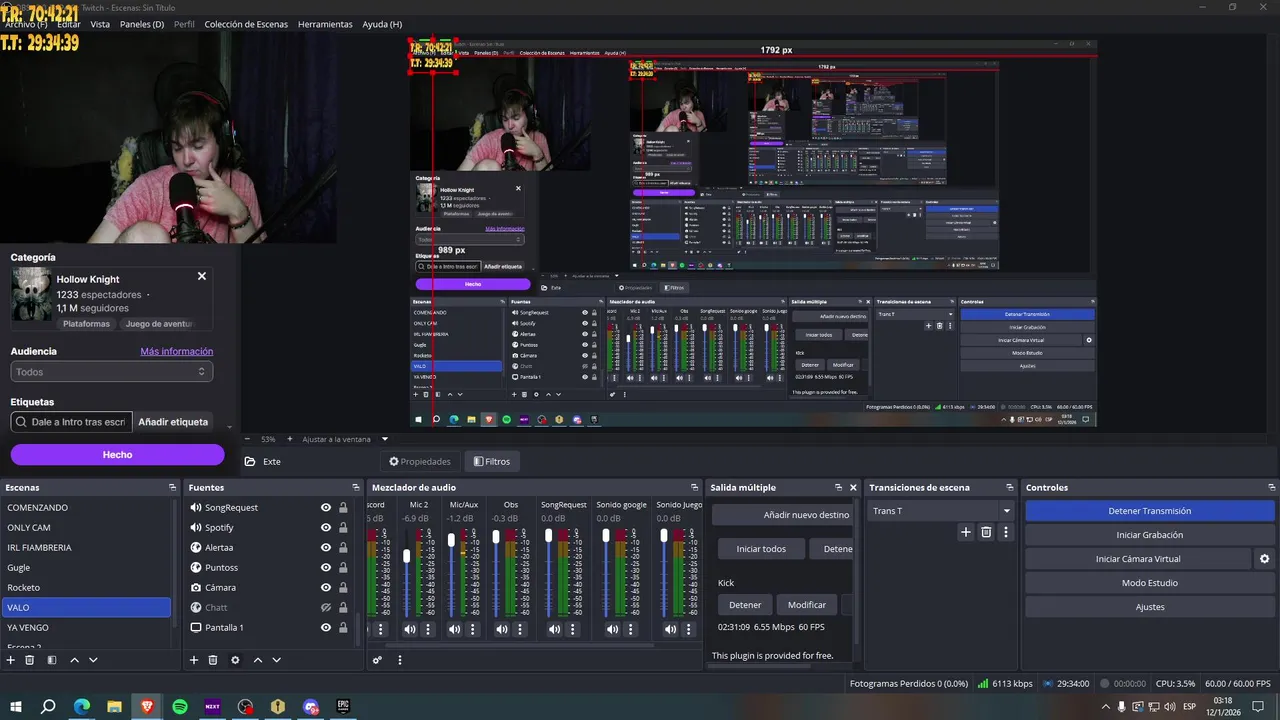Hide the Spotify source
1280x720 pixels.
(325, 527)
